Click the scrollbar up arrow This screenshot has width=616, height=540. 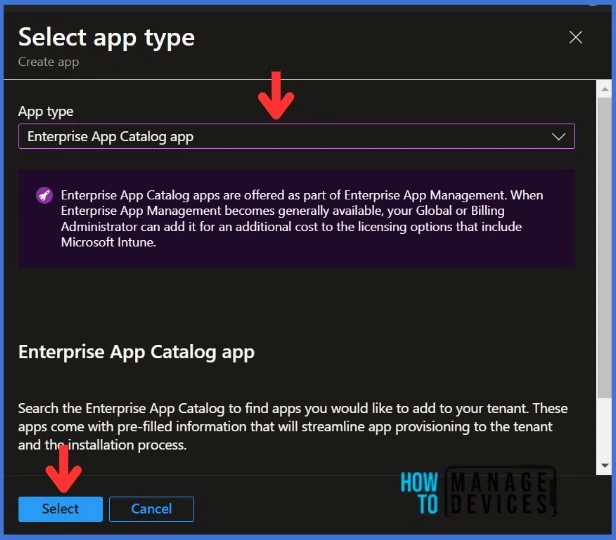coord(605,90)
